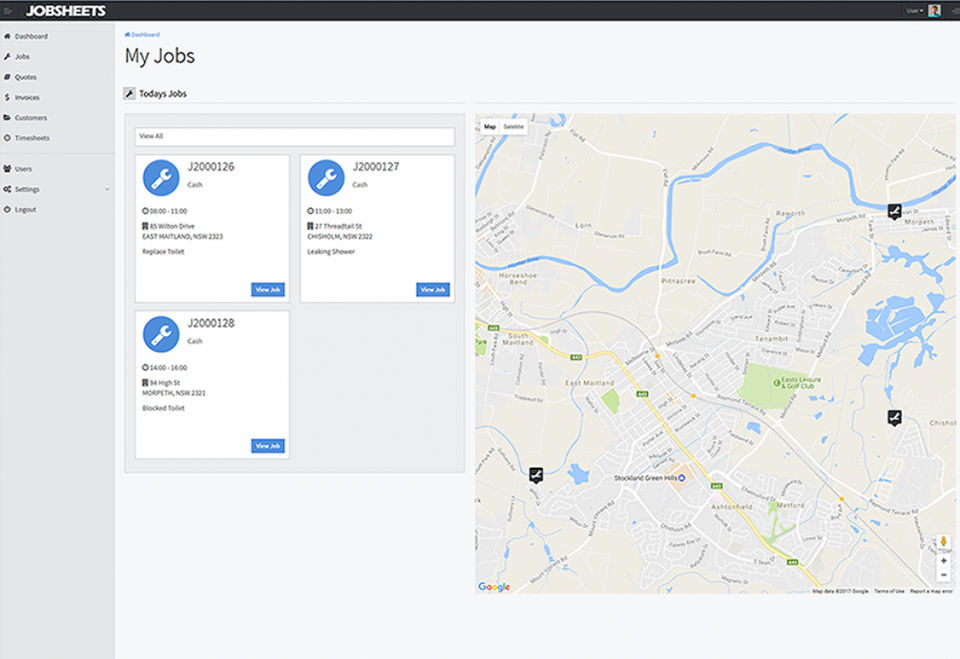Click the Invoices dollar icon
960x659 pixels.
point(7,97)
